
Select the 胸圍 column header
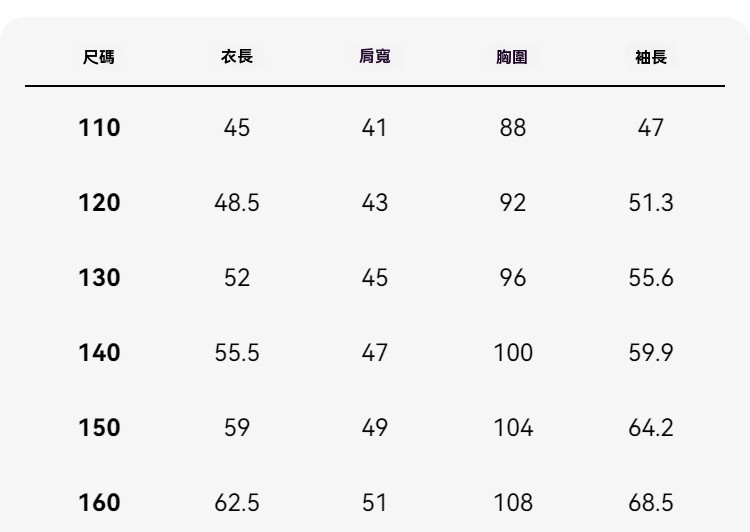tap(512, 57)
